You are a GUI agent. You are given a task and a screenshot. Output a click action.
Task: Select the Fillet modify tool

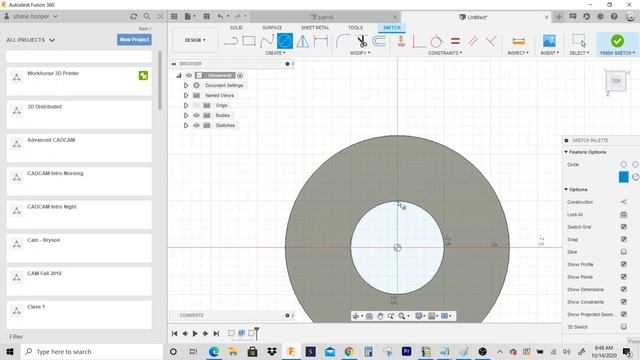coord(343,41)
